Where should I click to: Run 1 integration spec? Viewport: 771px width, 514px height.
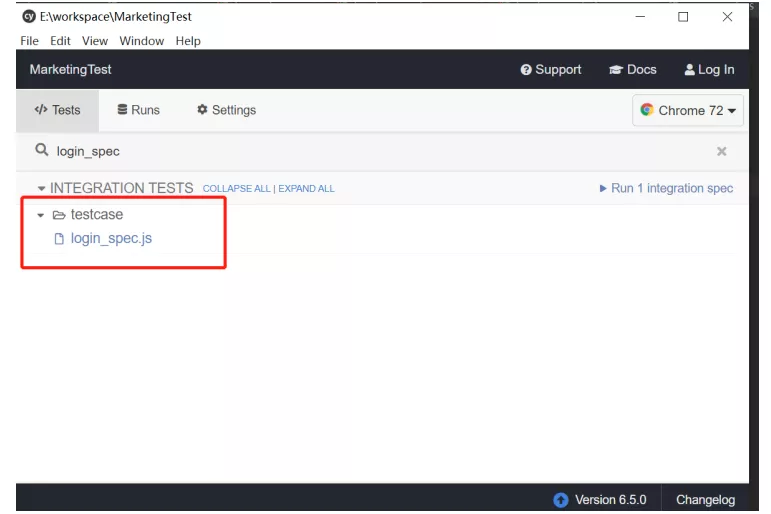point(666,188)
